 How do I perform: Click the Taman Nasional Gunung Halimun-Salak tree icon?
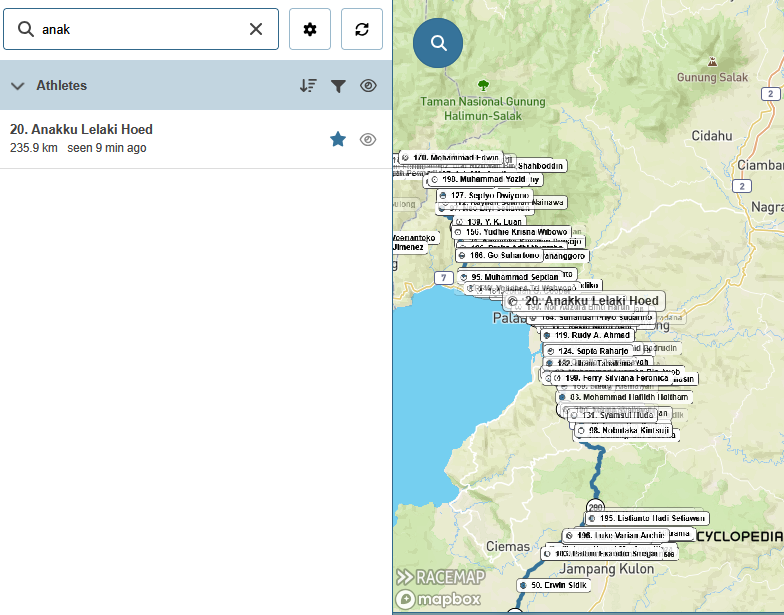(x=483, y=85)
